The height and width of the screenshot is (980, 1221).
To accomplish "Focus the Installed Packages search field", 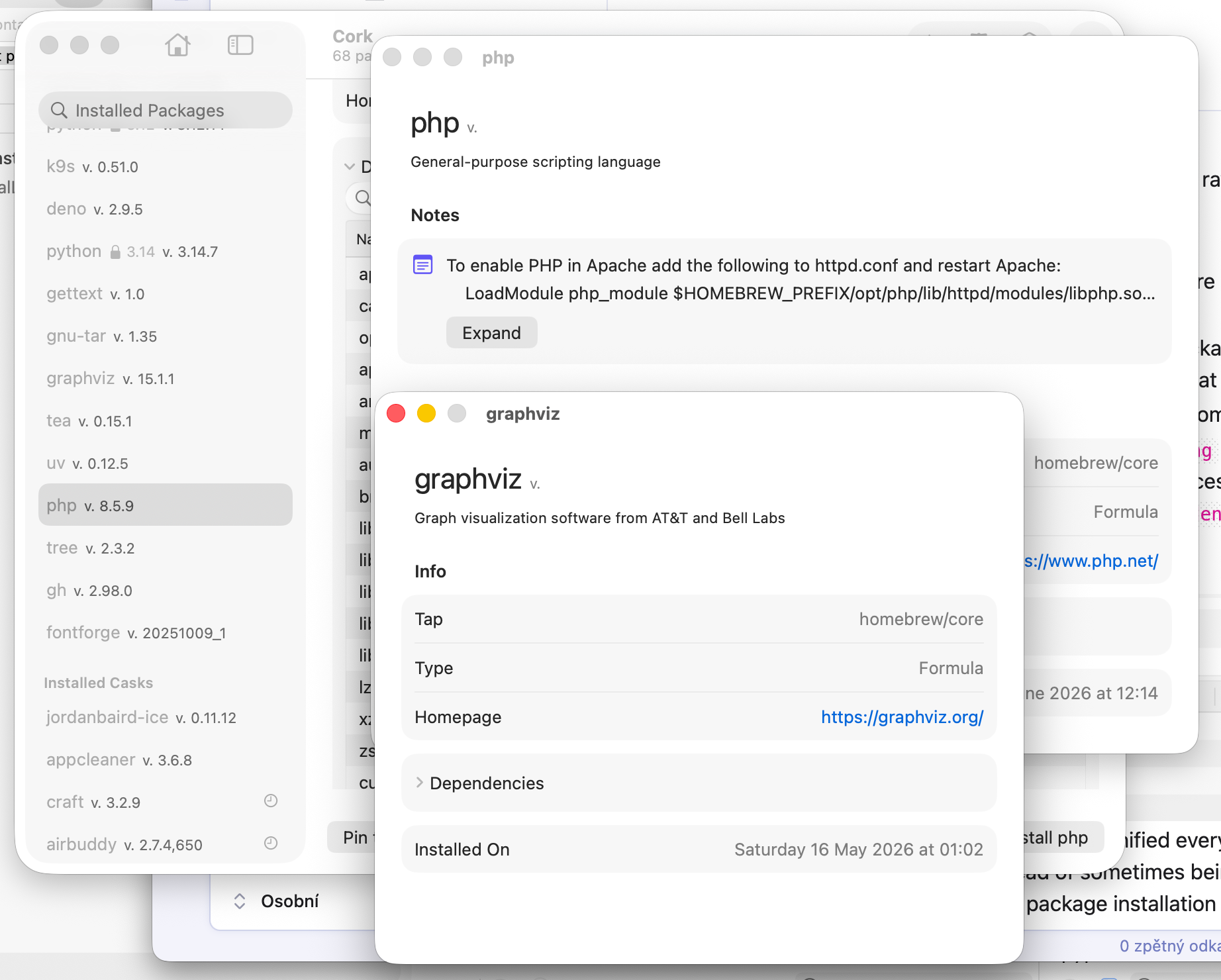I will tap(166, 110).
